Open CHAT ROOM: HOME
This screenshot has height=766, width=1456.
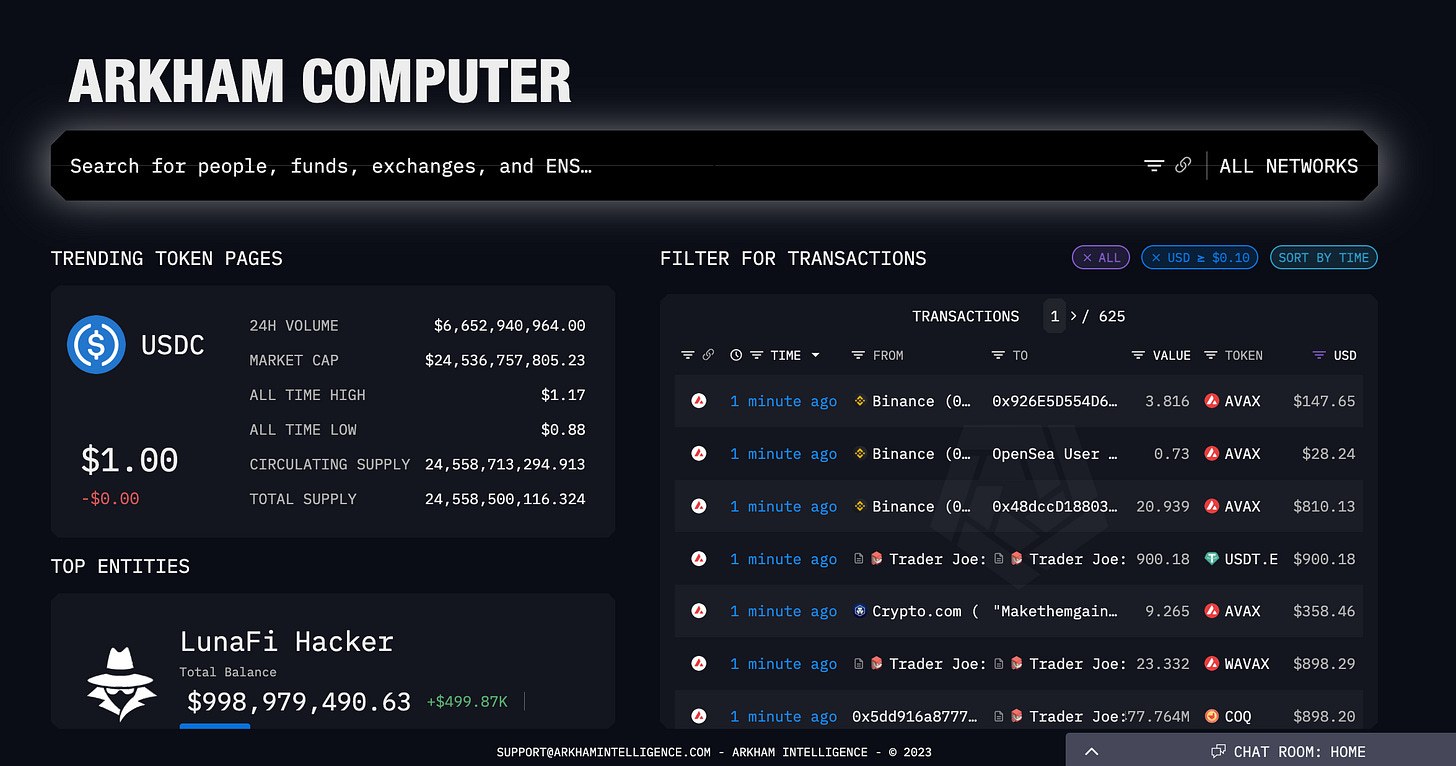pos(1300,751)
